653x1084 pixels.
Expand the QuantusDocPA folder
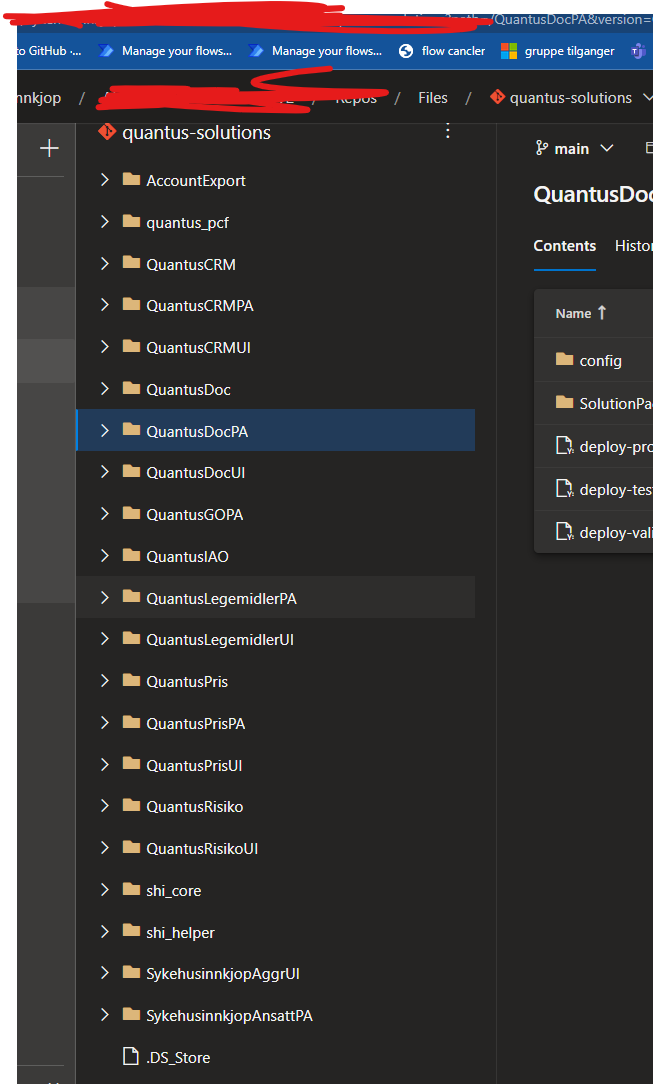click(x=104, y=430)
